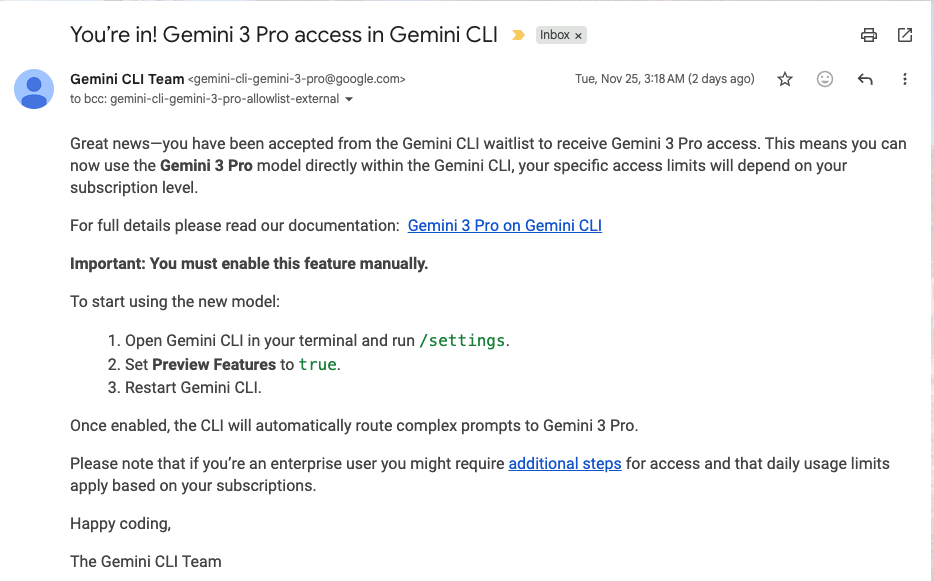Click the green /settings command text

(462, 340)
